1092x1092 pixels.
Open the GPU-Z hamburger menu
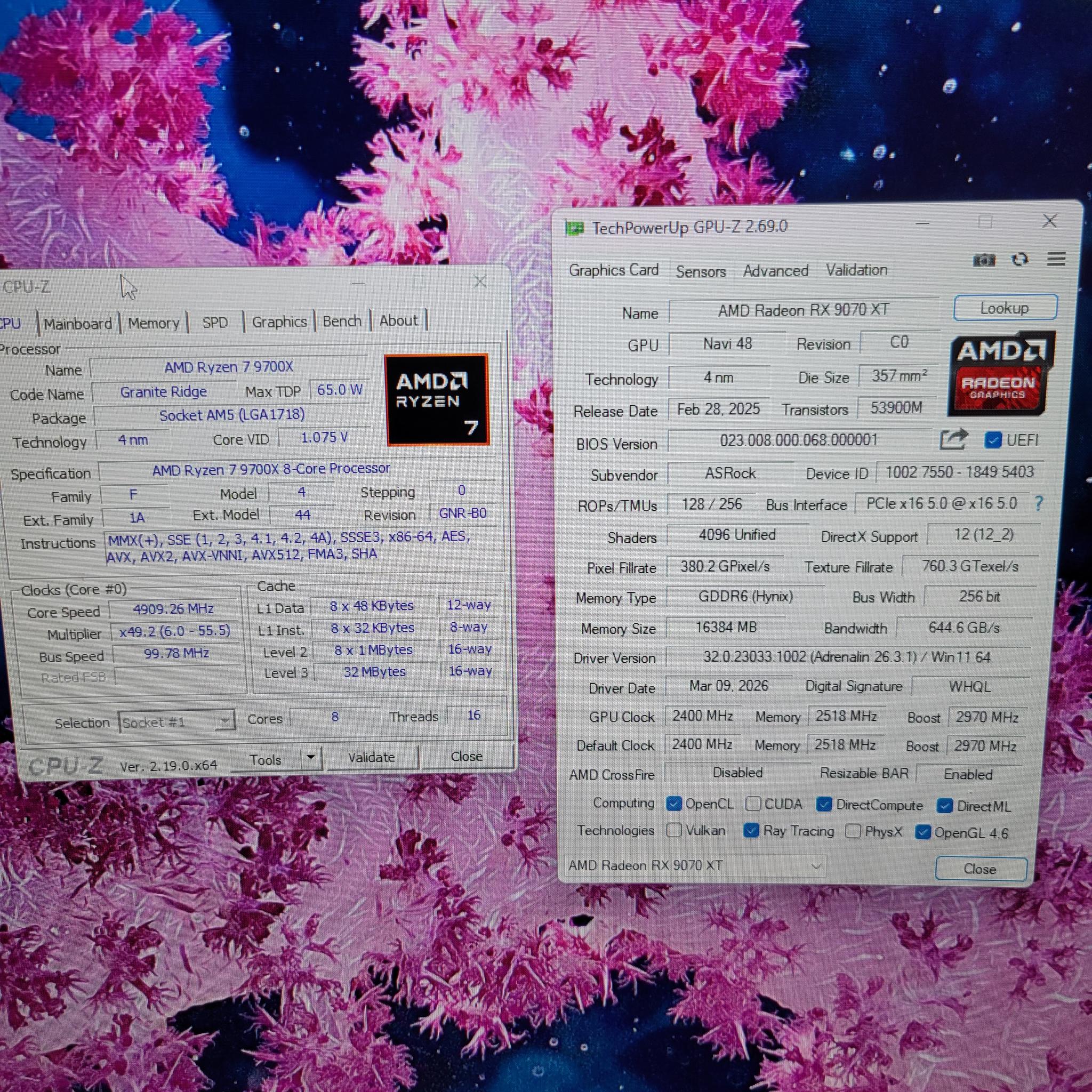tap(1056, 259)
